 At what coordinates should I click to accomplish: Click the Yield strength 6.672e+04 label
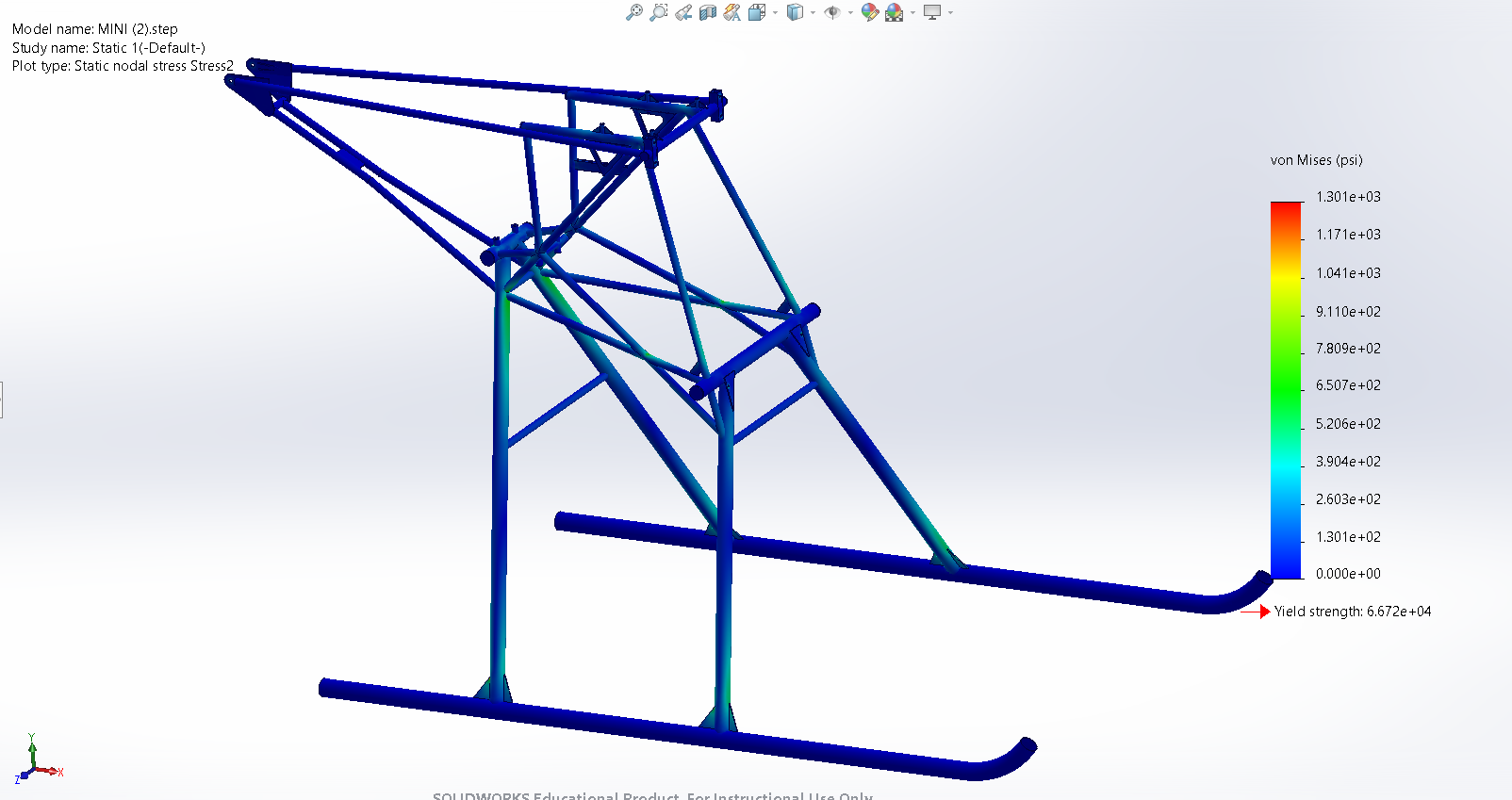click(x=1353, y=612)
